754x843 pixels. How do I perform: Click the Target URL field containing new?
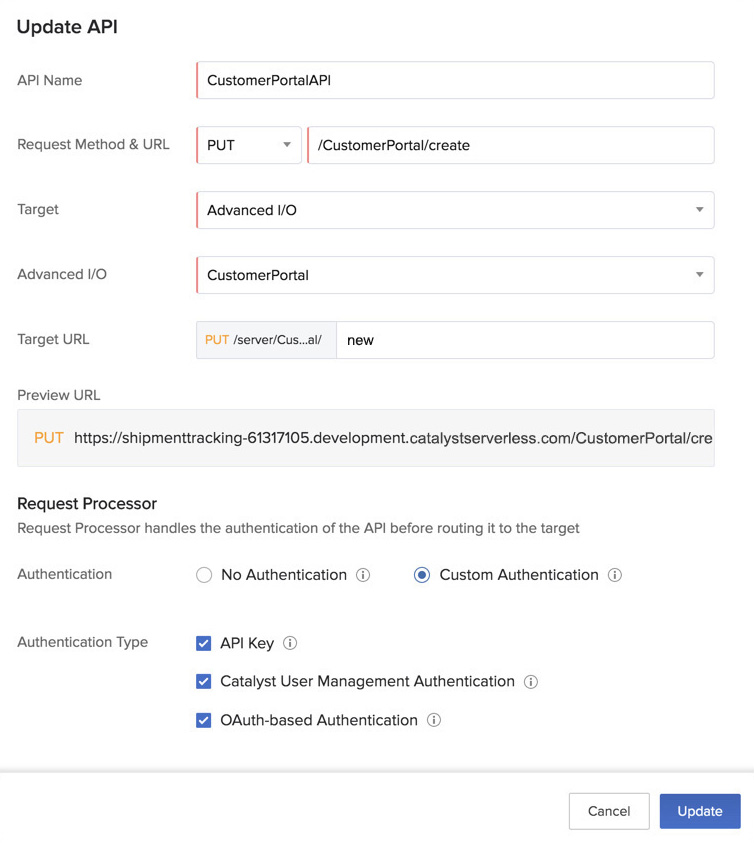coord(525,340)
